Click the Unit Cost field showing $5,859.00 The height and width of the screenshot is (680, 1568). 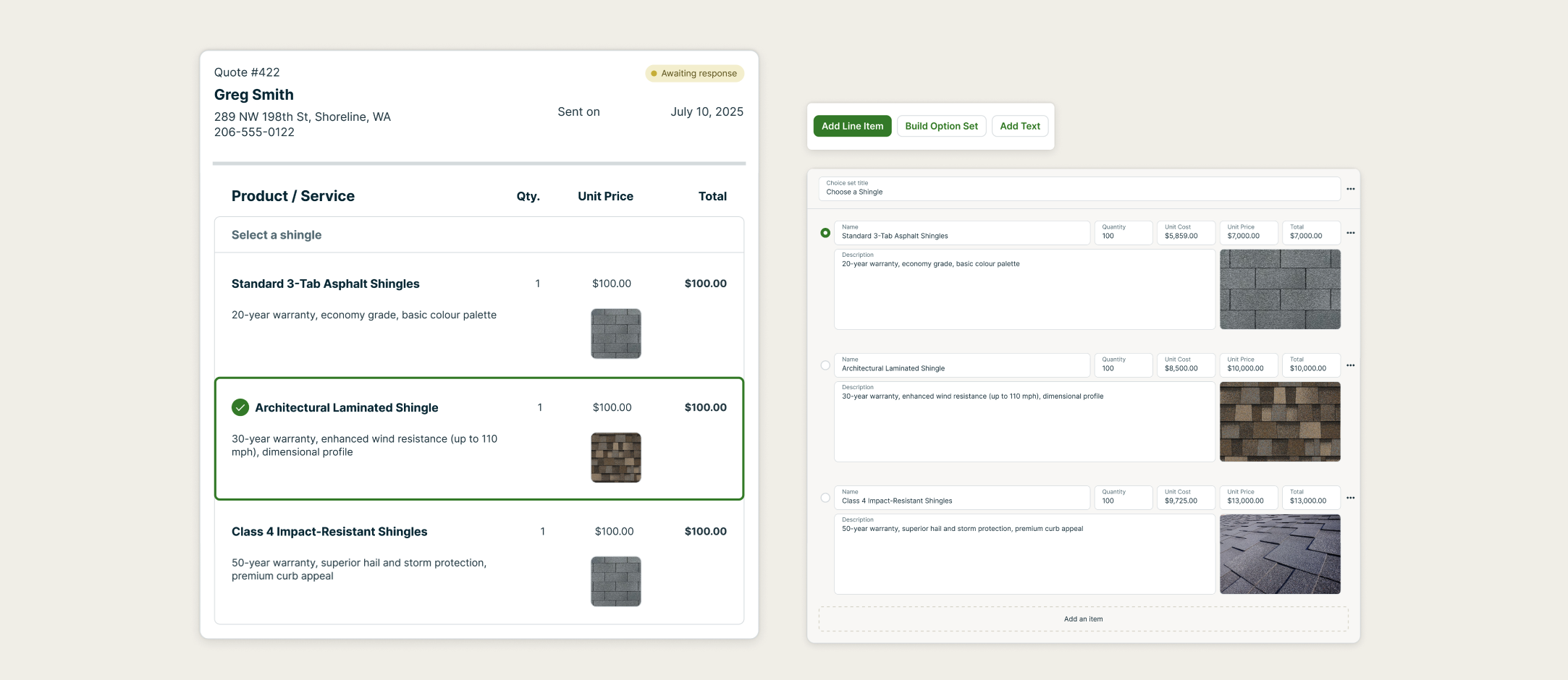1187,233
